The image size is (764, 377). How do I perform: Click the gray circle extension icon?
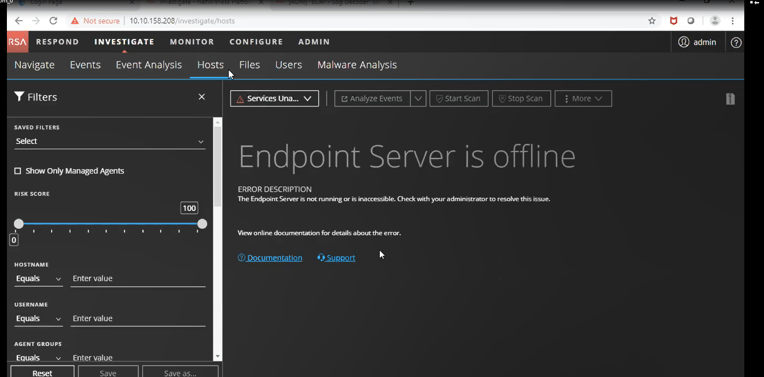[x=690, y=21]
